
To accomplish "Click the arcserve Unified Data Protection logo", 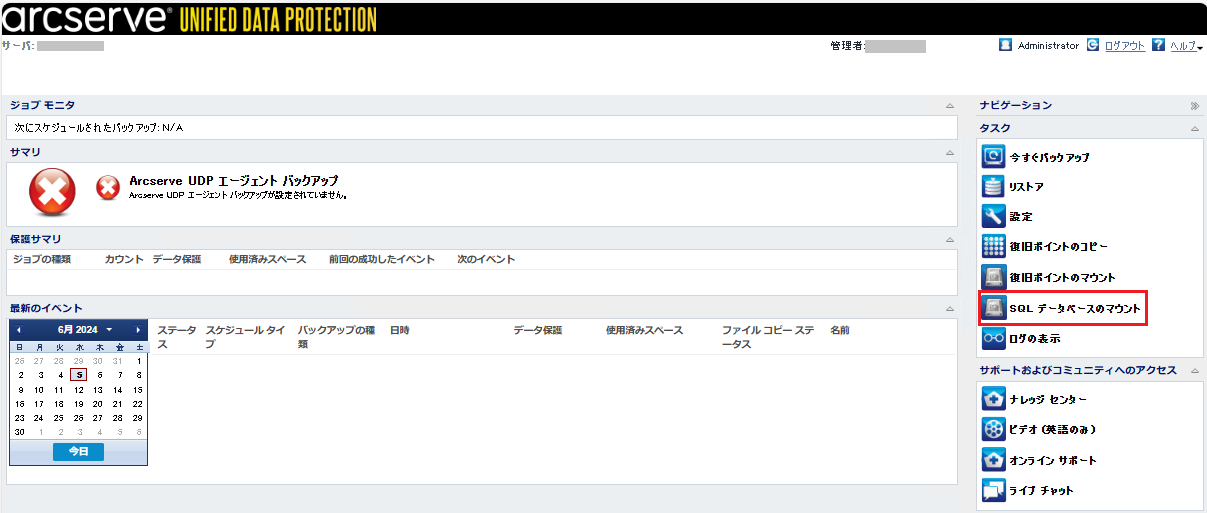I will click(191, 18).
